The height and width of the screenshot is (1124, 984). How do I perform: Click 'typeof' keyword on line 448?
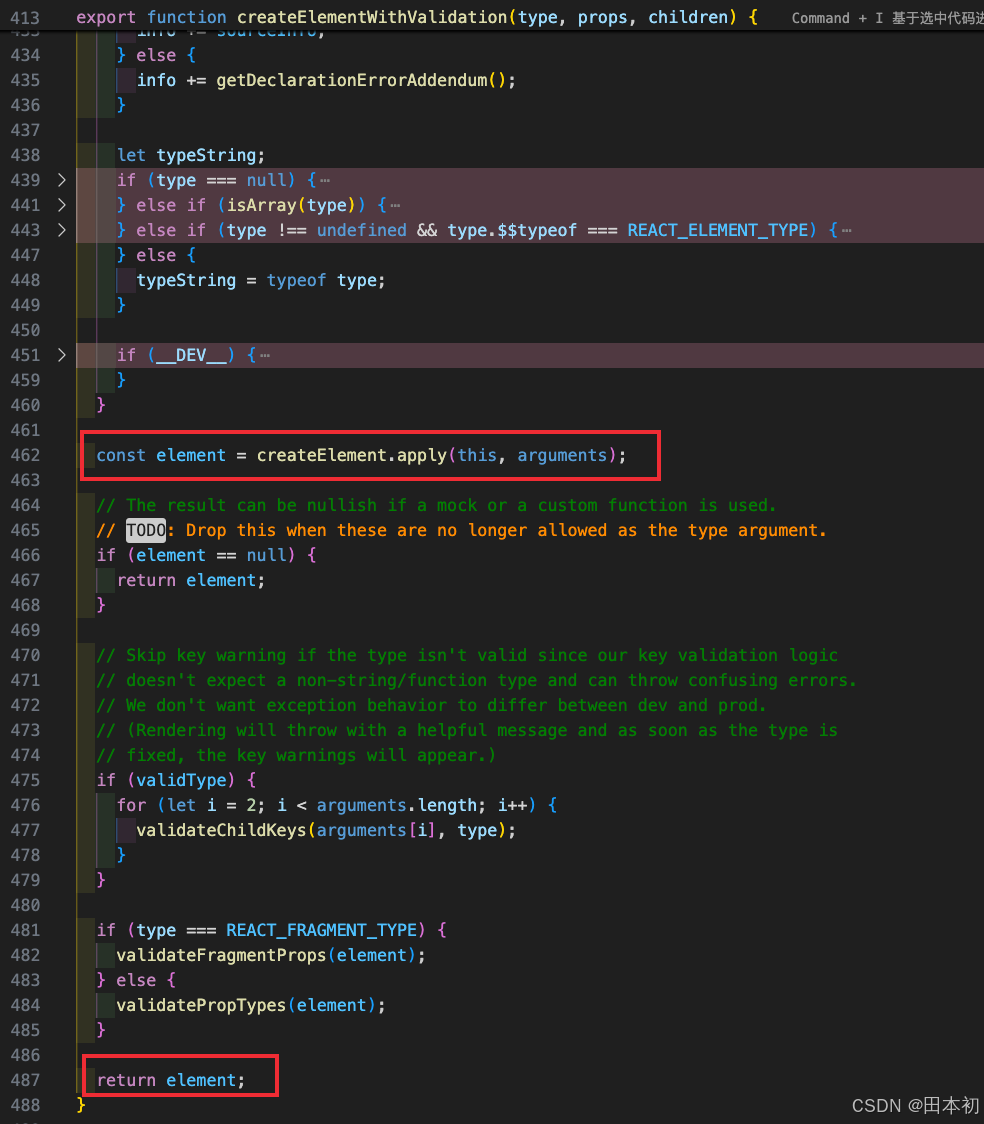tap(296, 280)
